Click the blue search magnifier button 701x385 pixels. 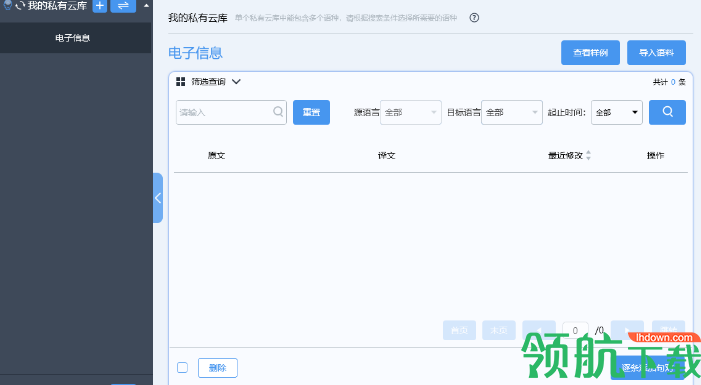pos(667,112)
